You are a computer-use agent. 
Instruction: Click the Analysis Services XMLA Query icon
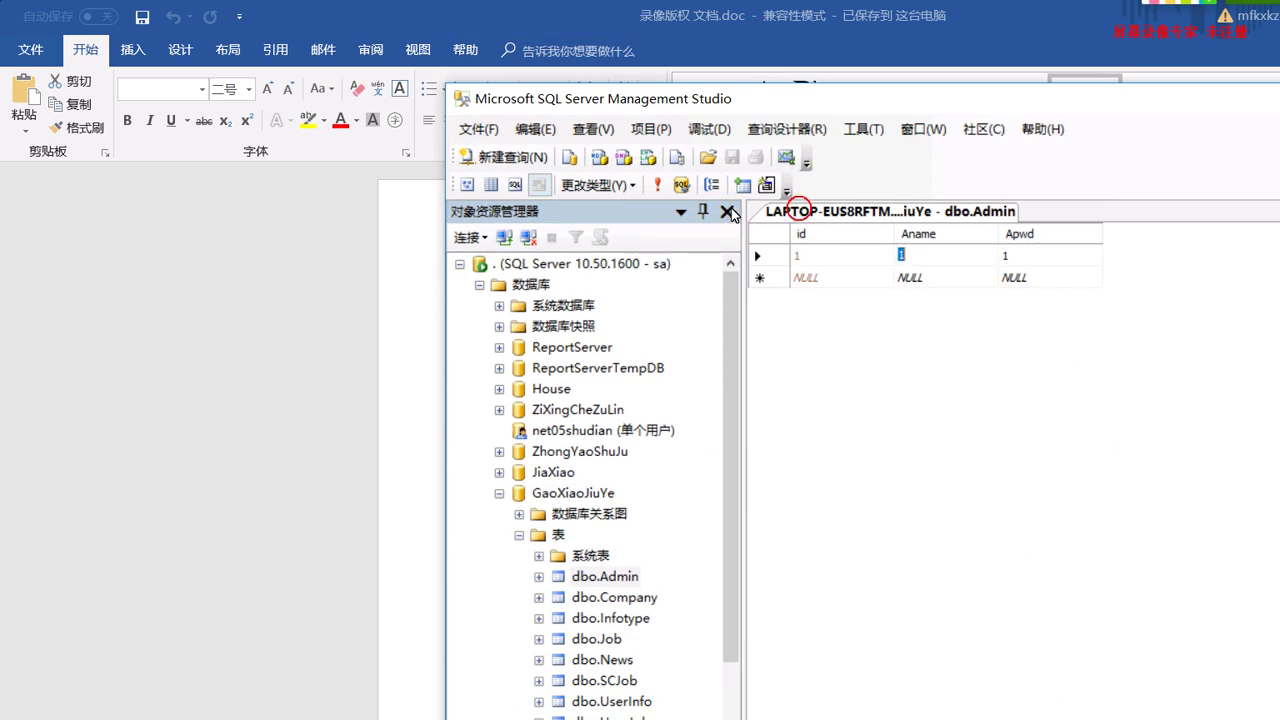tap(648, 157)
